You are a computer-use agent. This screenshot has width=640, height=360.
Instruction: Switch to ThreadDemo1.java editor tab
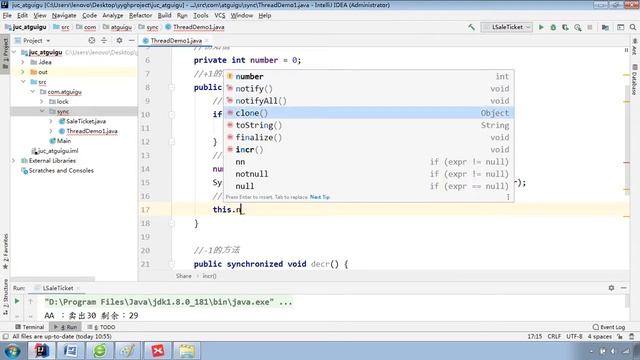click(176, 40)
